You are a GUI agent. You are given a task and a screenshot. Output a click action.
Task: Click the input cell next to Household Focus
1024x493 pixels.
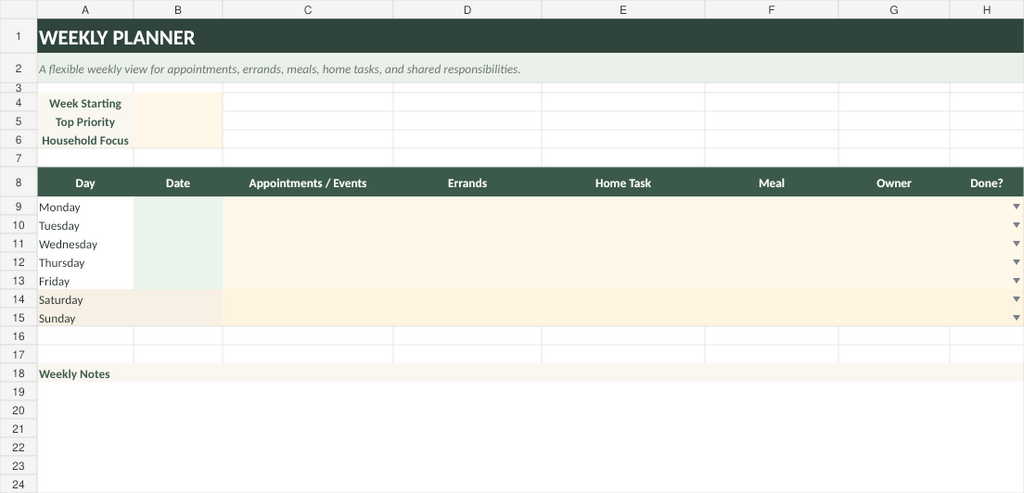pos(178,140)
